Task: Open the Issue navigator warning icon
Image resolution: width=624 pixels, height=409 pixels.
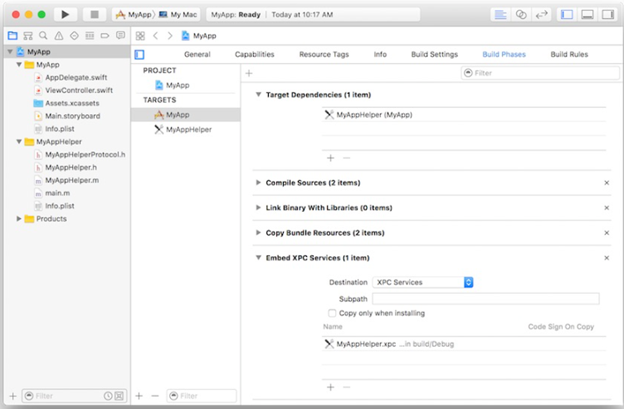Action: point(58,36)
